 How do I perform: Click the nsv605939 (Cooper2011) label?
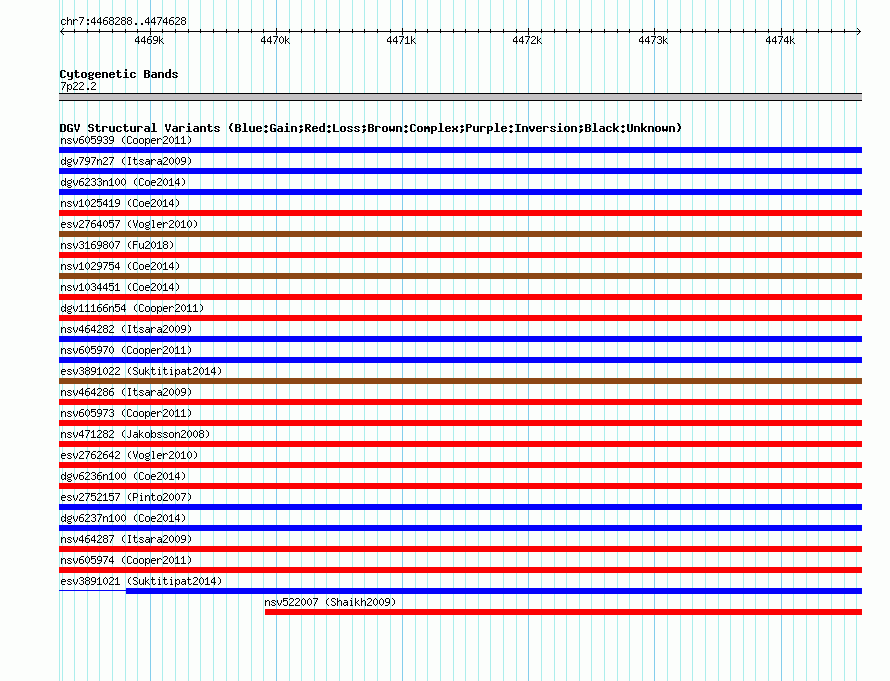point(126,140)
